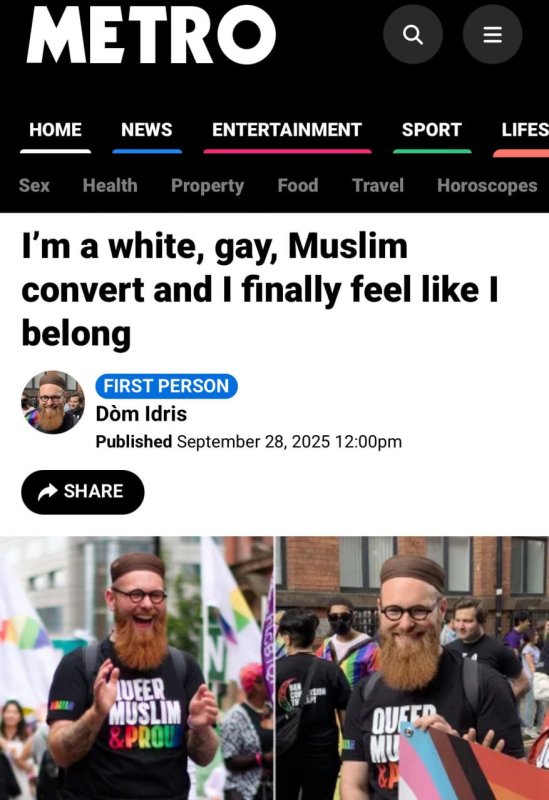Click the share arrow icon

pyautogui.click(x=47, y=492)
